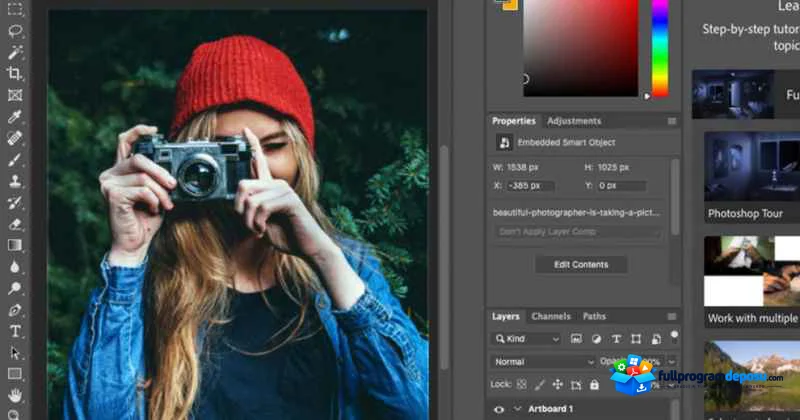The width and height of the screenshot is (800, 420).
Task: Click the canvas vertical scrollbar
Action: pos(444,257)
